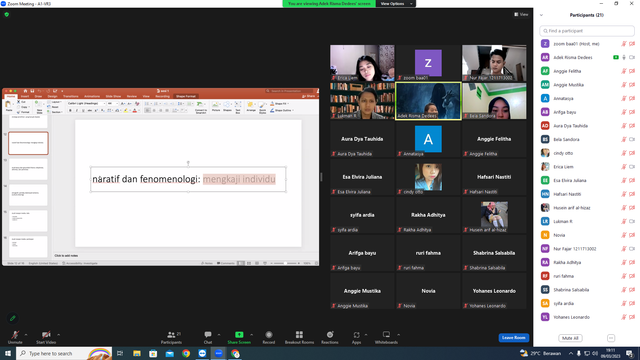Click the green Share Screen icon

click(x=239, y=335)
